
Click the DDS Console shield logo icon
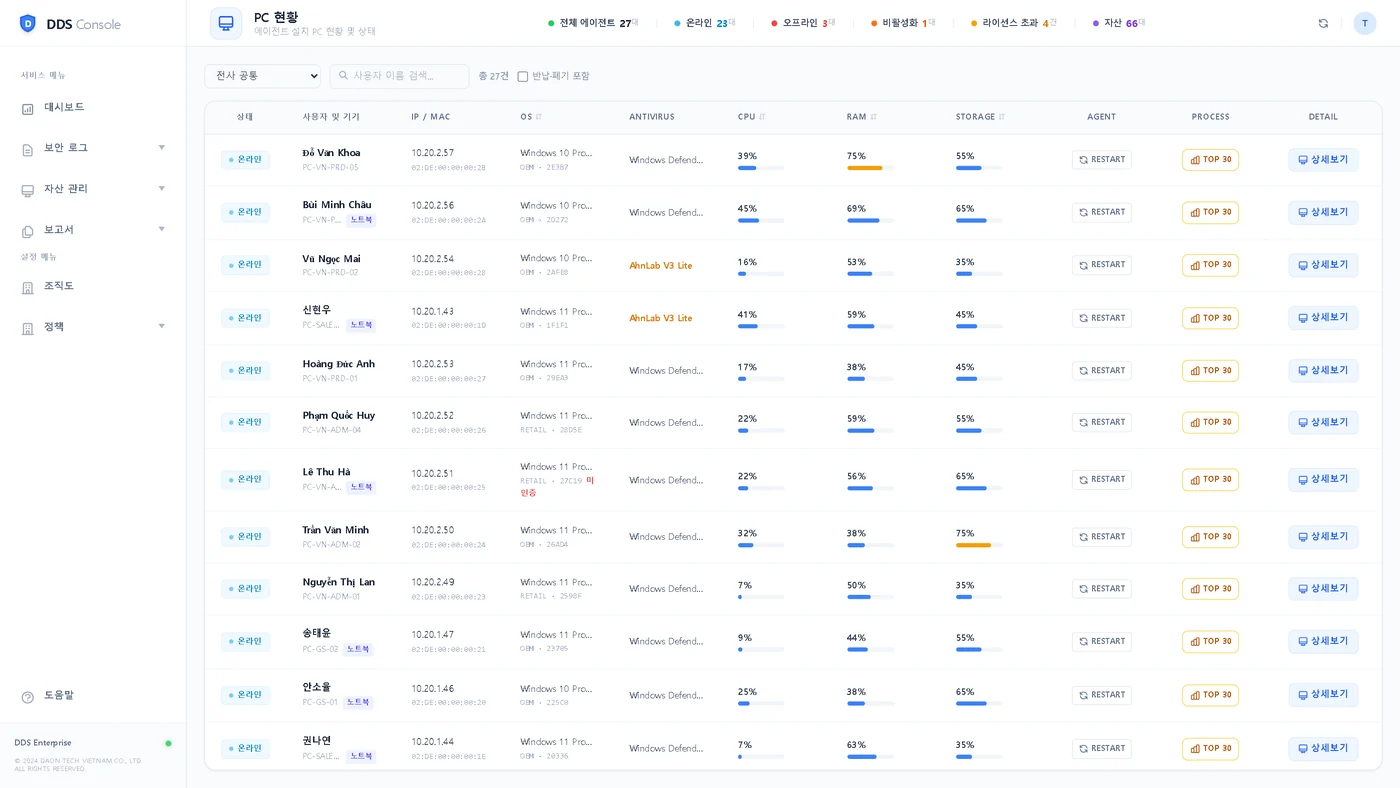[x=28, y=23]
